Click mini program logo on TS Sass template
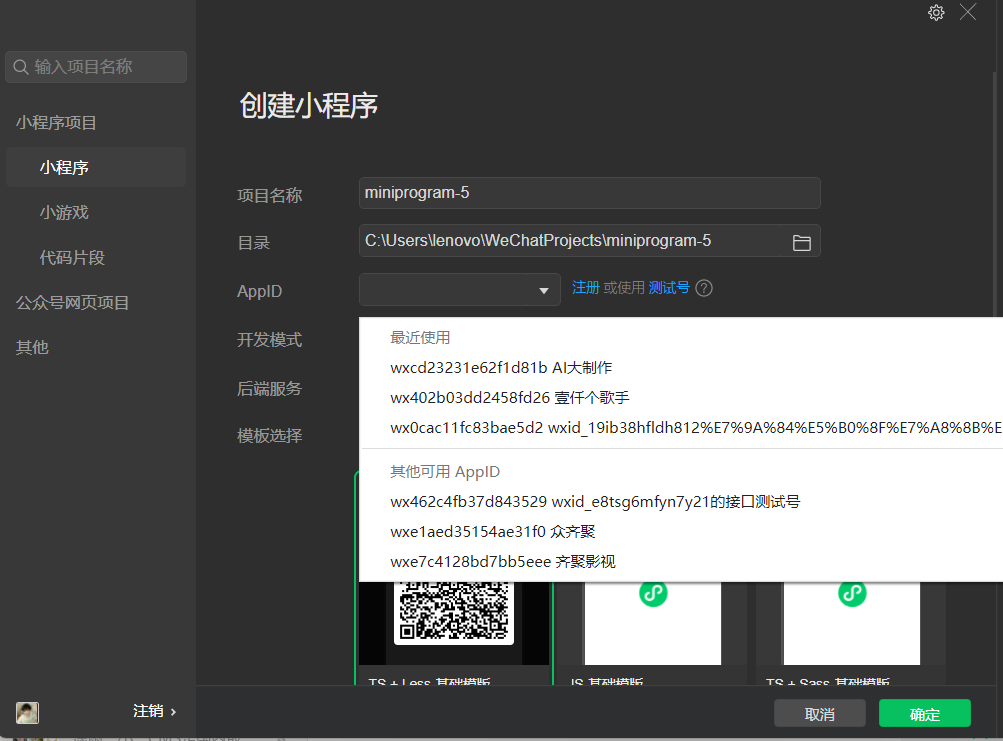 [x=852, y=593]
